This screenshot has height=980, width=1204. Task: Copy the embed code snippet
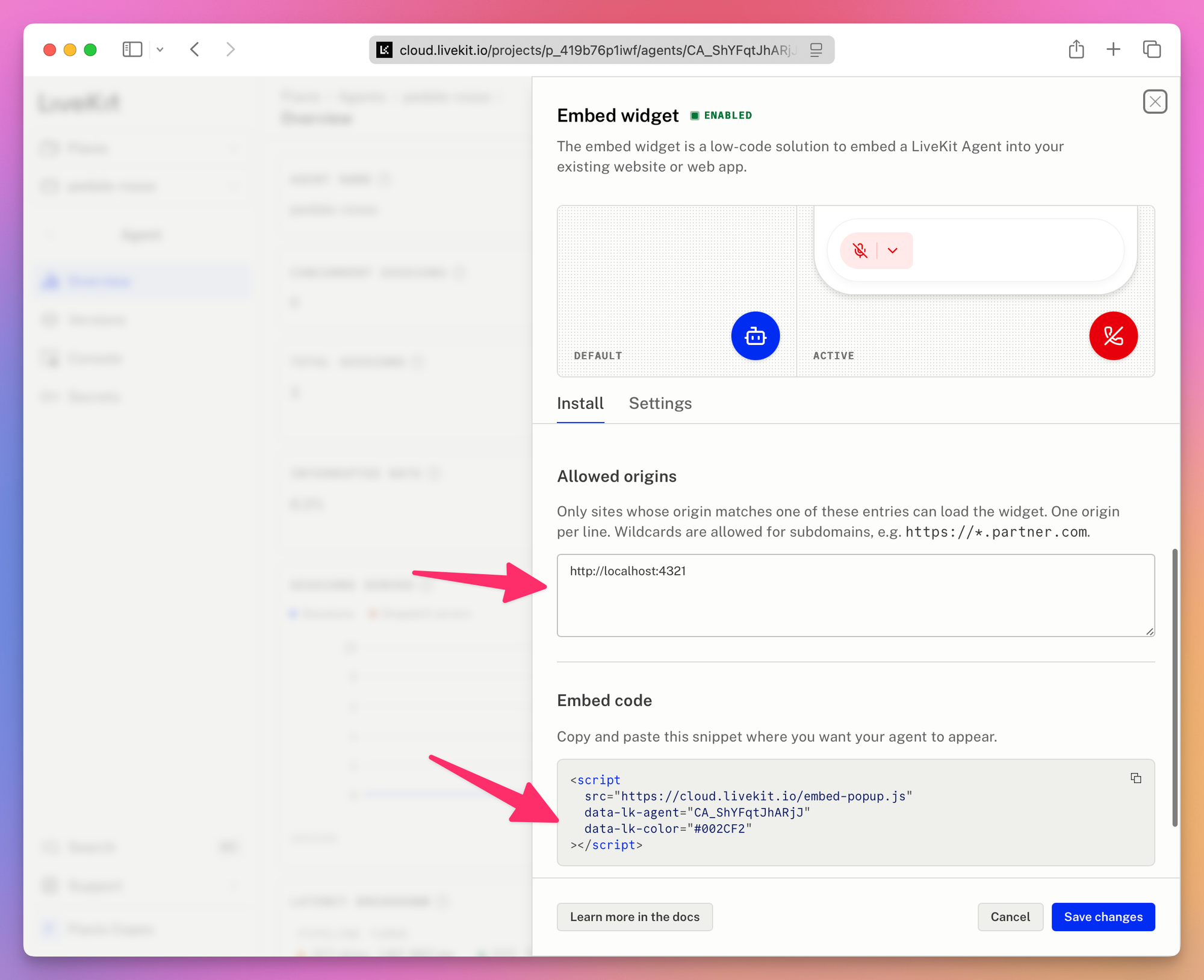tap(1135, 778)
